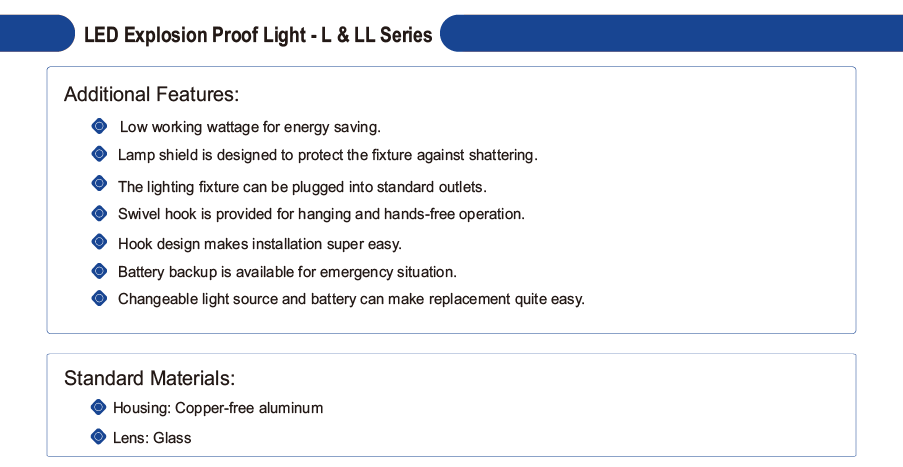
Task: Click Swivel hook hands-free operation text
Action: [x=321, y=214]
